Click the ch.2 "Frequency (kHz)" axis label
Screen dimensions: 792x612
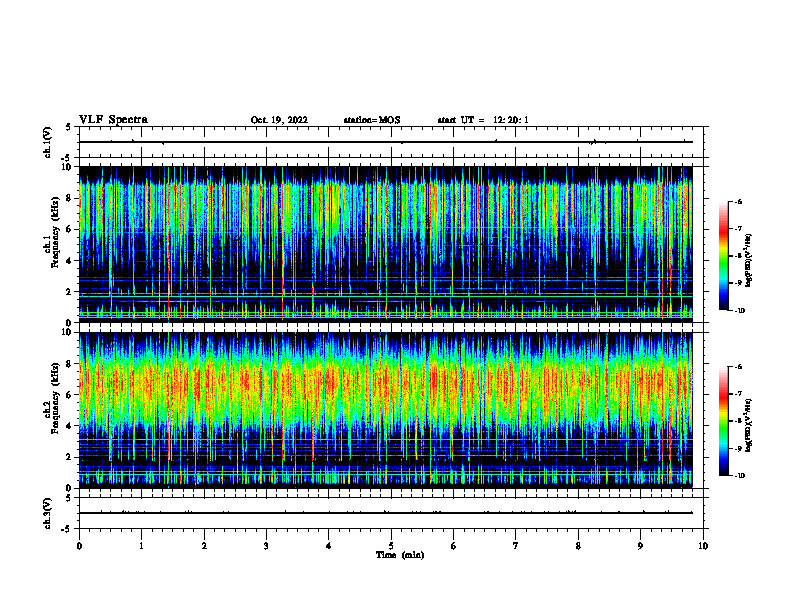56,399
